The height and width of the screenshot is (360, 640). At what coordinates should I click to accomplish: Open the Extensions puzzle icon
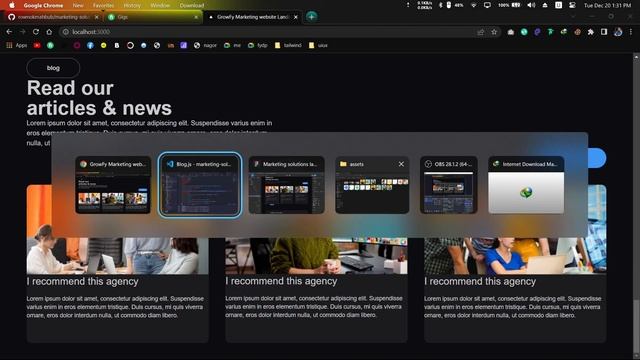click(591, 32)
